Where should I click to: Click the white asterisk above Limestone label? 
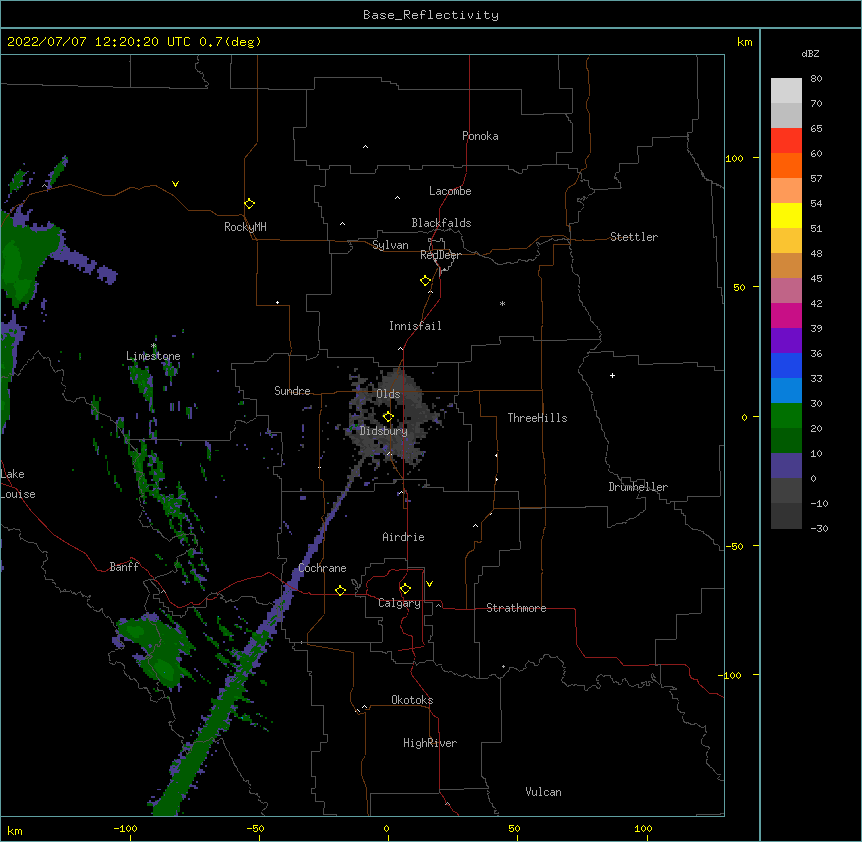154,346
